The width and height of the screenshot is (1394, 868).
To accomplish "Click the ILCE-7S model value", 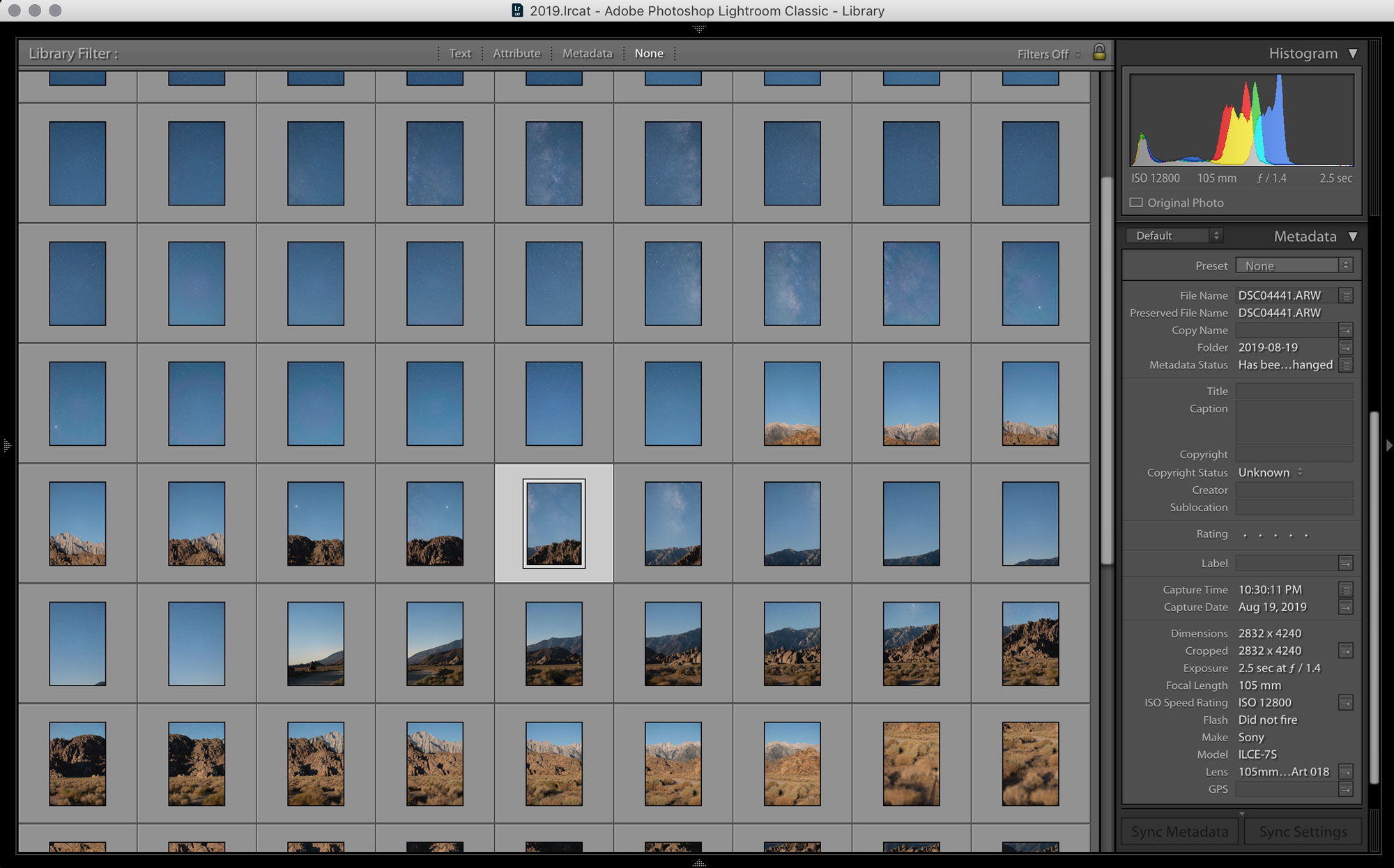I will (x=1257, y=754).
